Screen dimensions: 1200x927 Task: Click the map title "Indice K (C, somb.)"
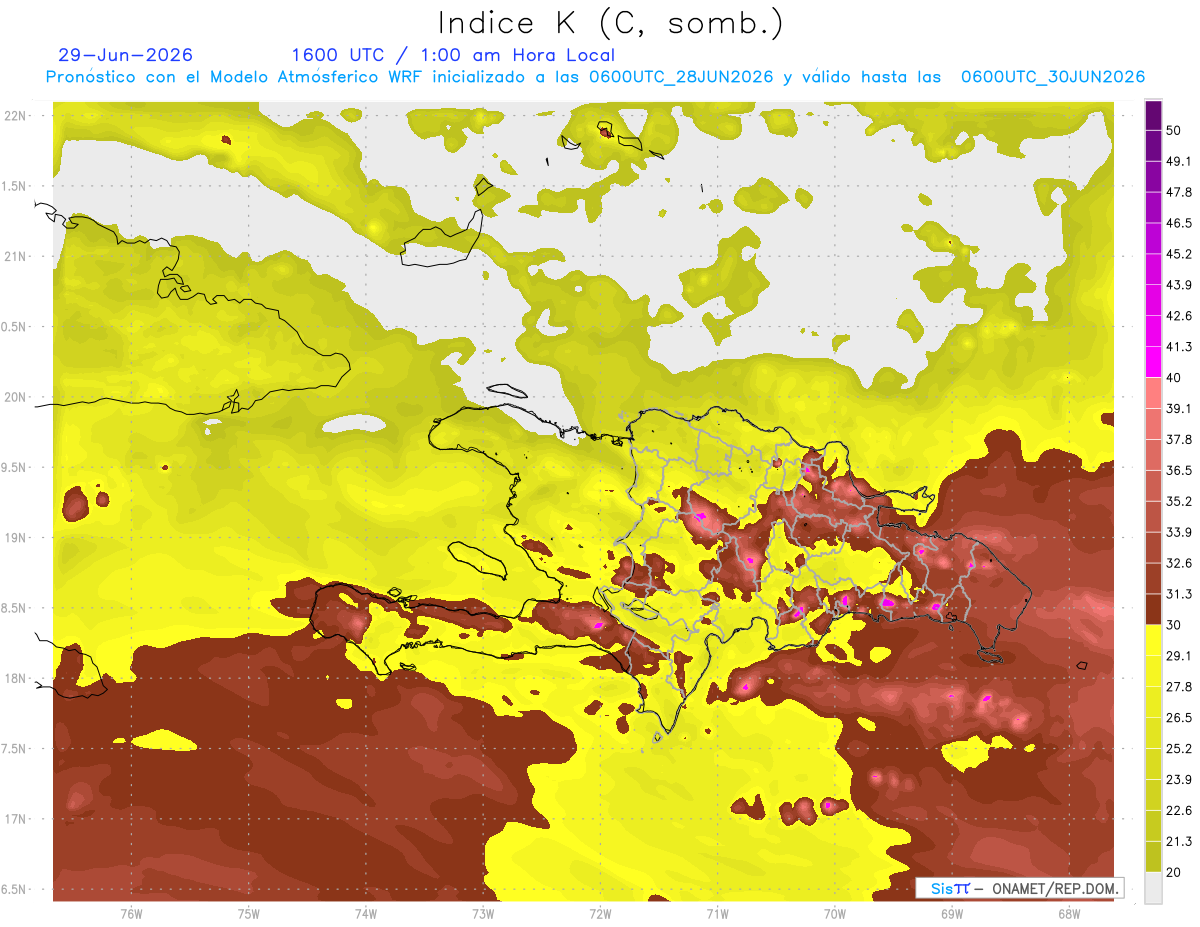611,22
